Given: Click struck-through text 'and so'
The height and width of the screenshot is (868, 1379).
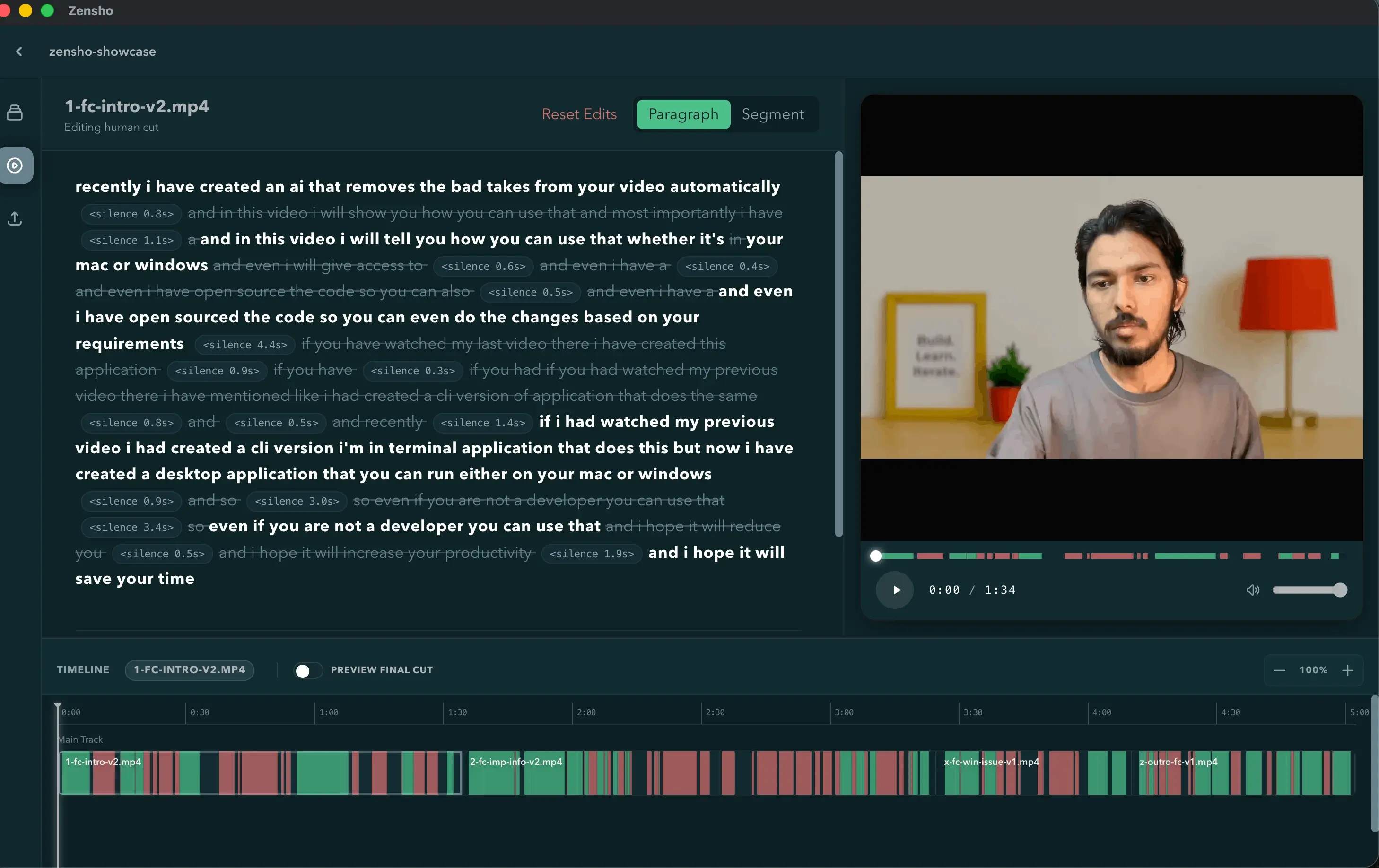Looking at the screenshot, I should coord(212,501).
